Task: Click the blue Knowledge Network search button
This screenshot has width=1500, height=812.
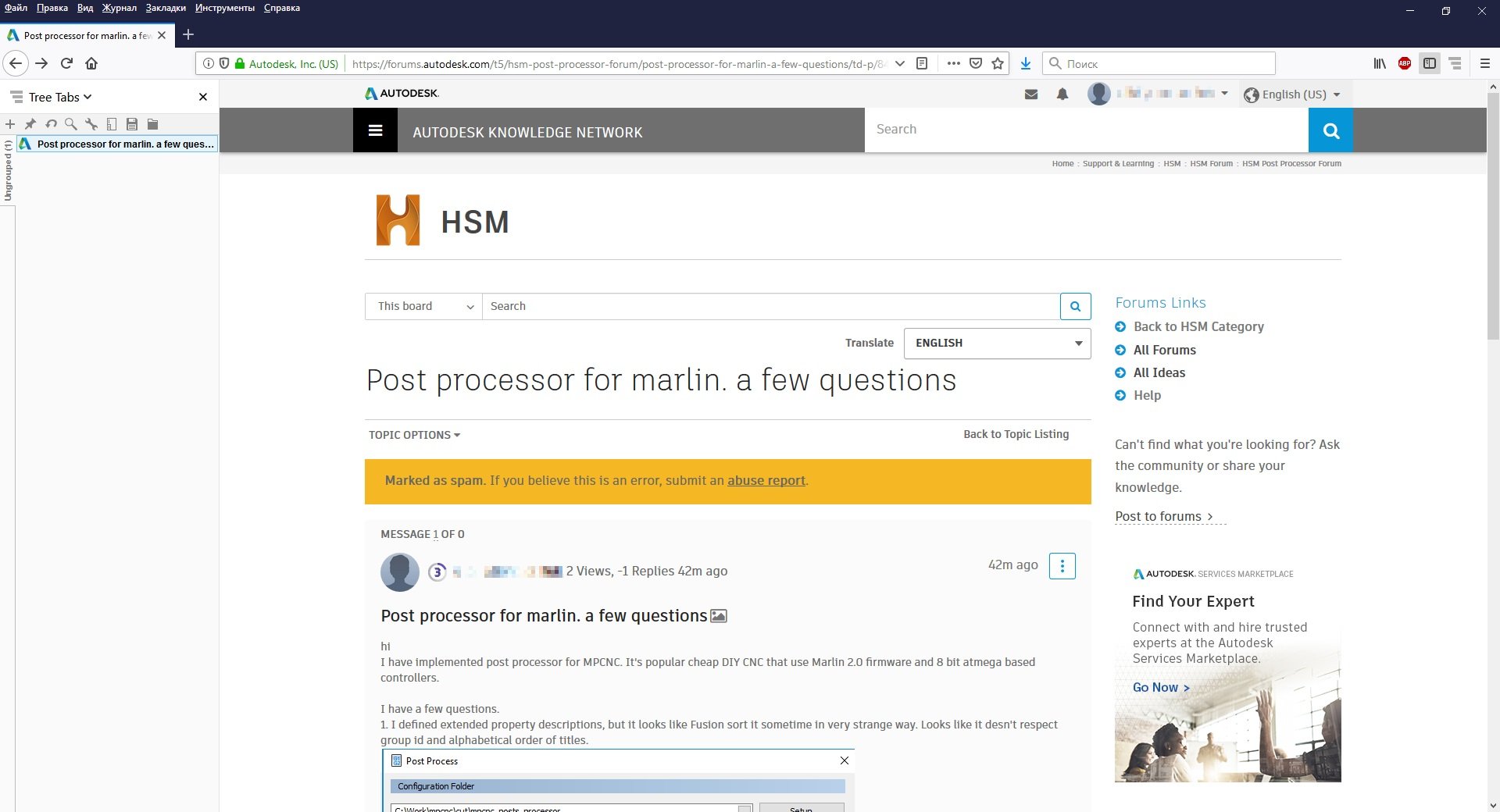Action: point(1330,130)
